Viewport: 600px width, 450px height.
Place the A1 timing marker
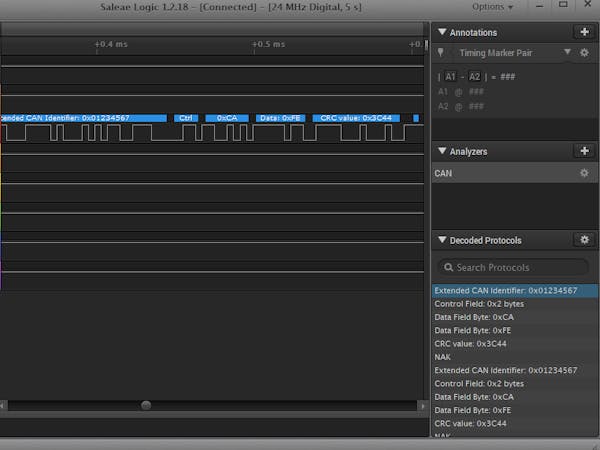pos(450,76)
